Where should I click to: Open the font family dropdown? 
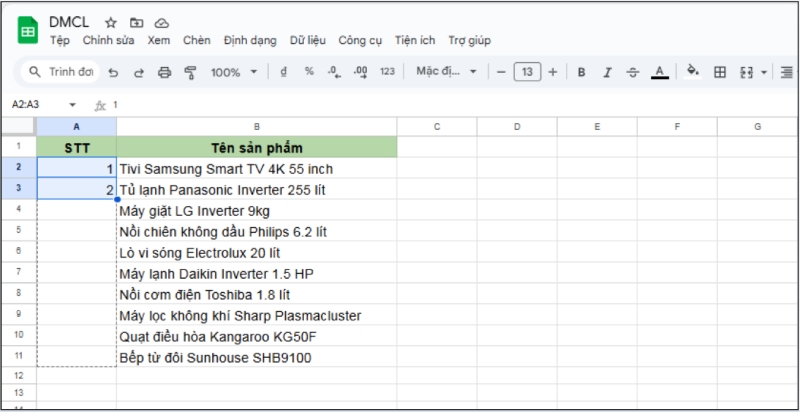pyautogui.click(x=446, y=72)
